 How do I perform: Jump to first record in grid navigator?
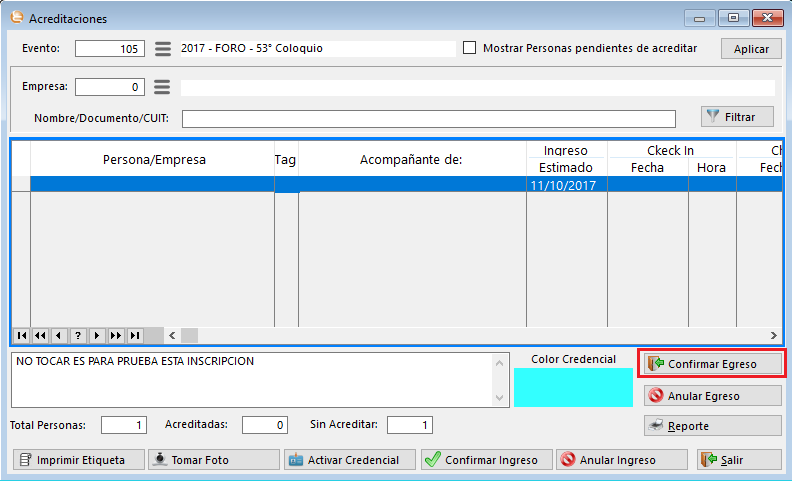(21, 335)
